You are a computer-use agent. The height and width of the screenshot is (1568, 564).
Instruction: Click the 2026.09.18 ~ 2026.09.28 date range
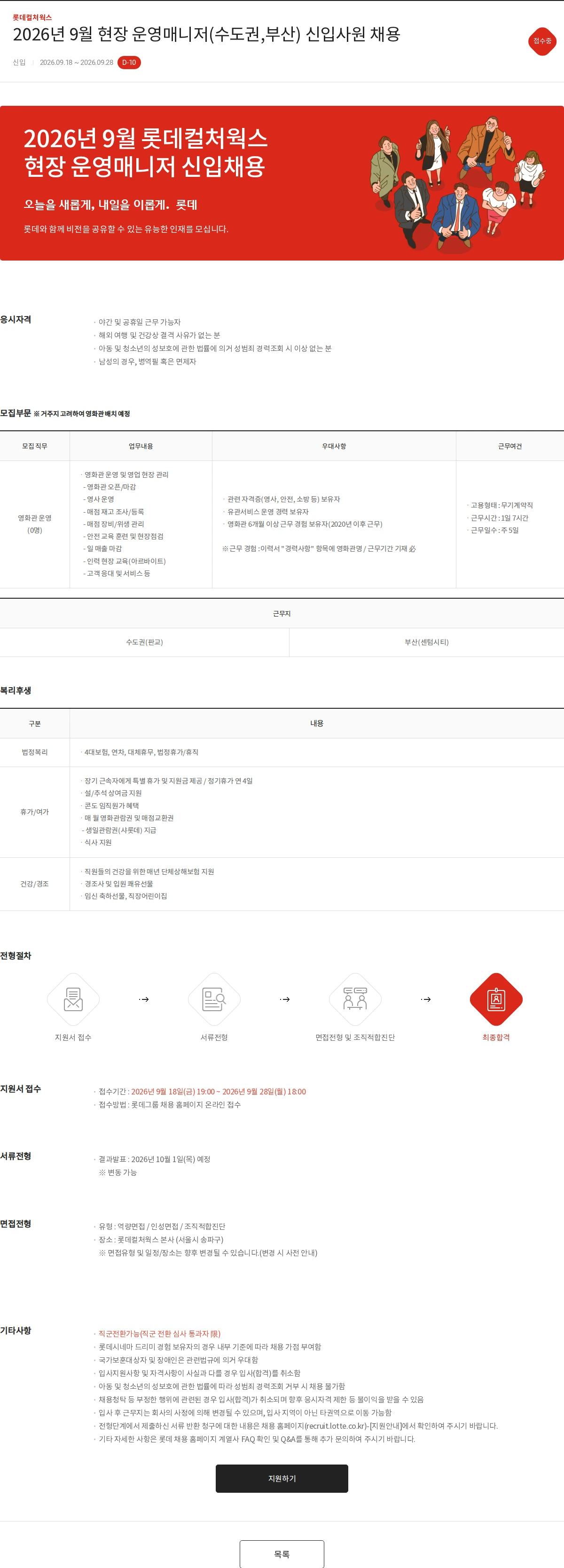point(77,63)
